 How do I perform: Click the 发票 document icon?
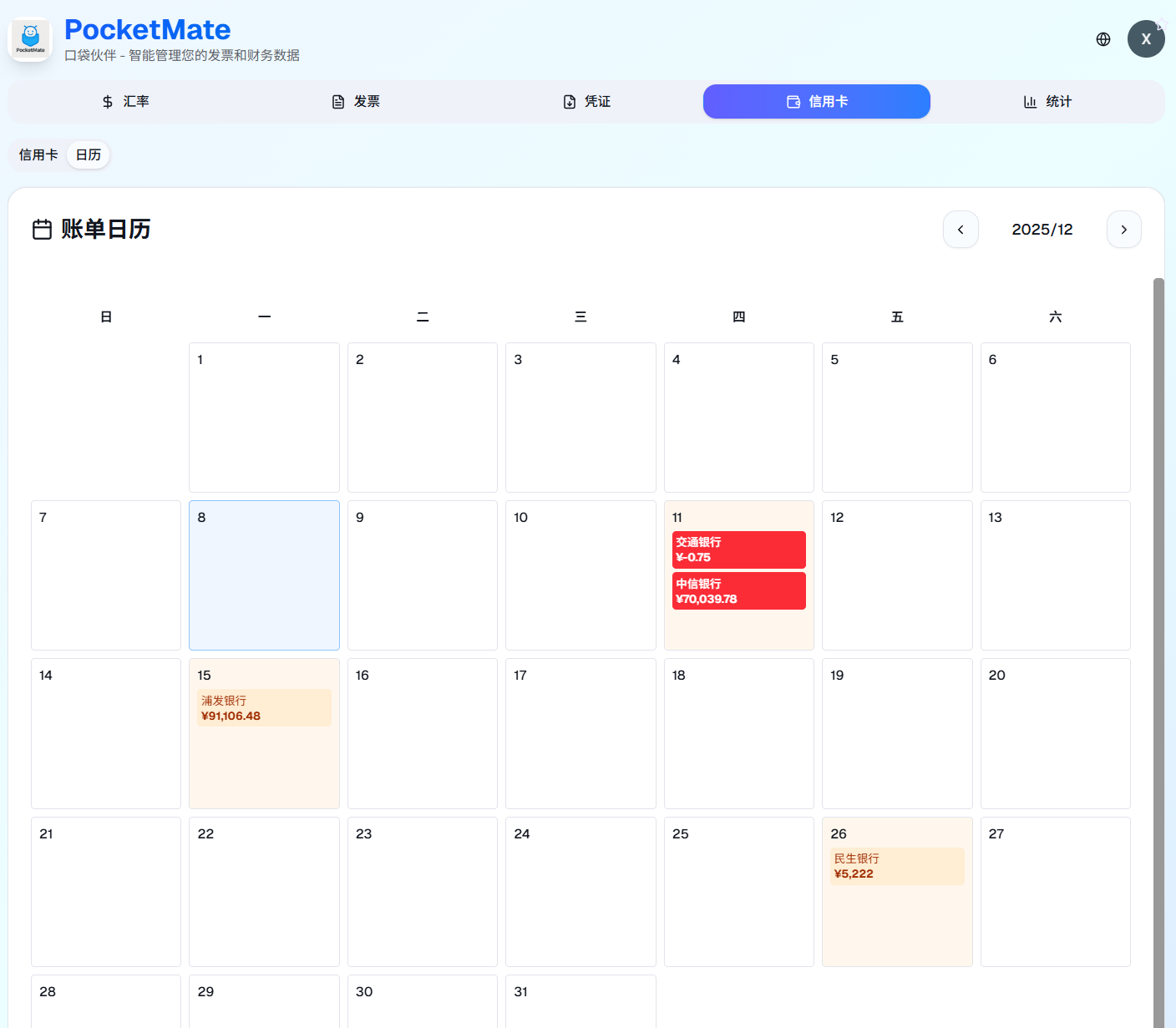(337, 101)
